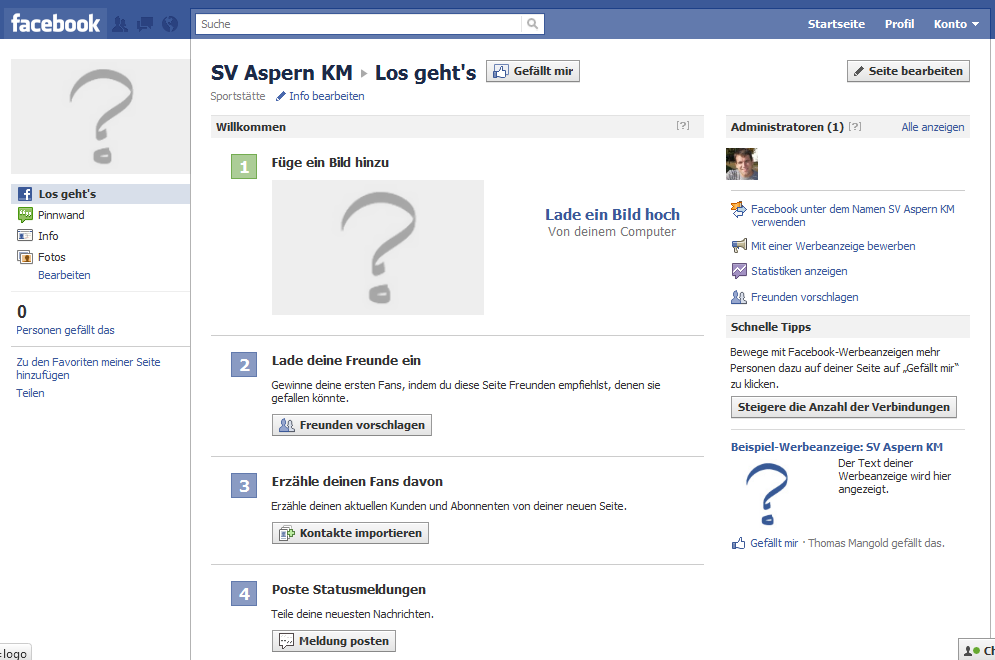This screenshot has width=995, height=660.
Task: Click the page profile picture placeholder
Action: 100,116
